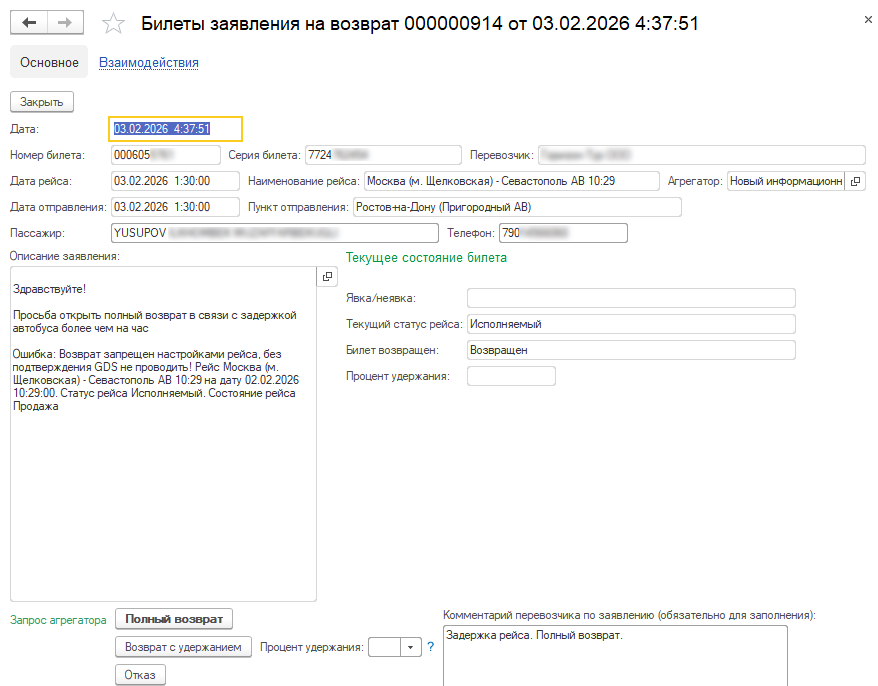Add document to favorites with star icon
The height and width of the screenshot is (686, 878).
tap(115, 24)
